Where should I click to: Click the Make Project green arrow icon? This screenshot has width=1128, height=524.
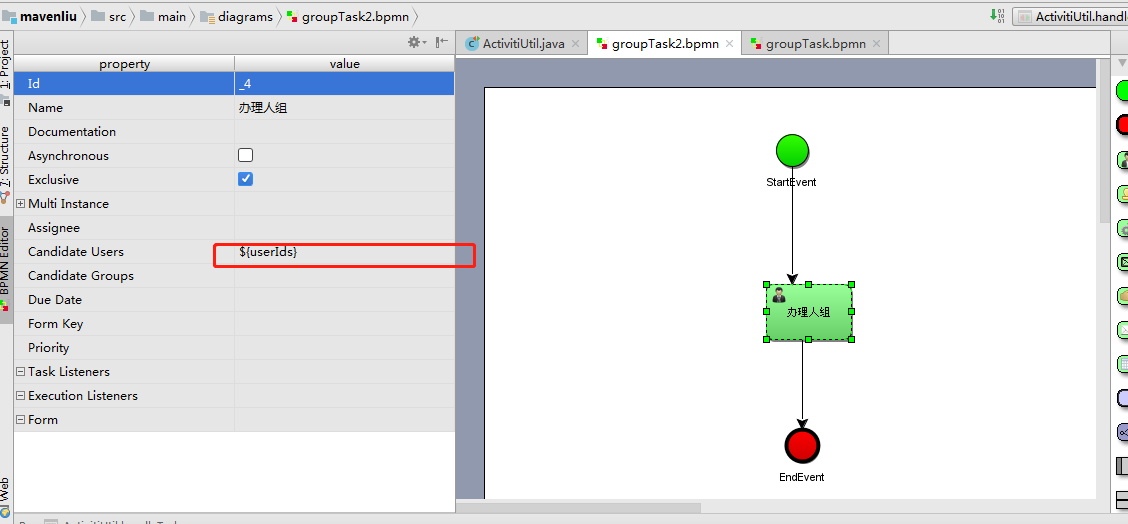coord(997,16)
